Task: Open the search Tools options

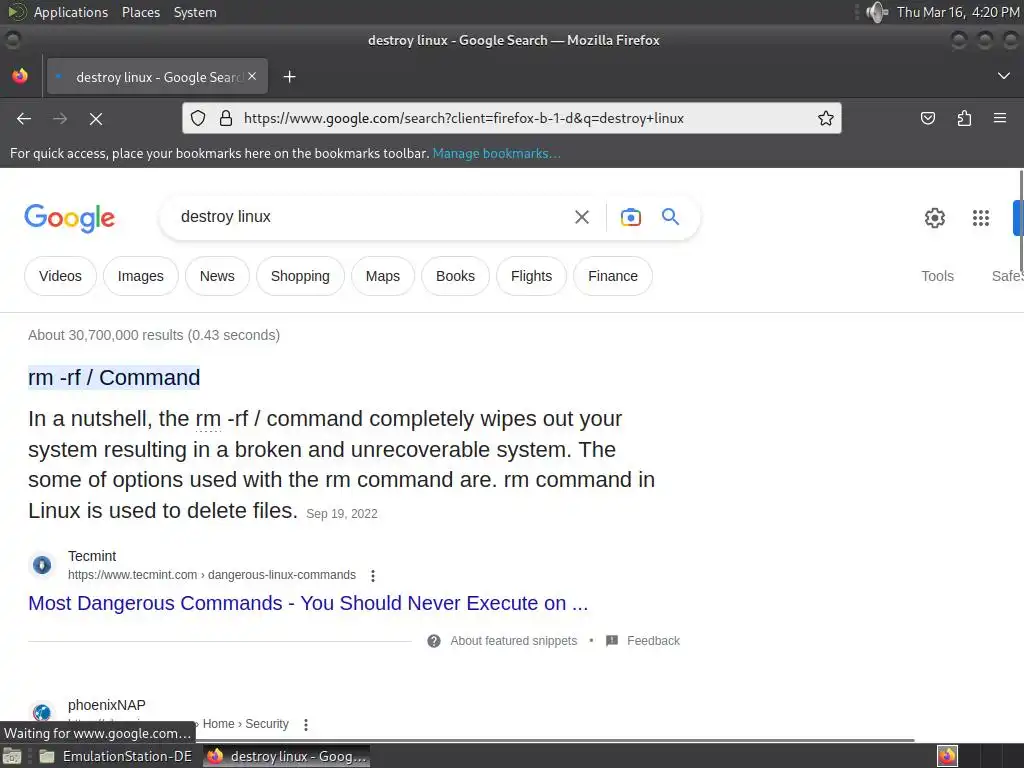Action: point(937,276)
